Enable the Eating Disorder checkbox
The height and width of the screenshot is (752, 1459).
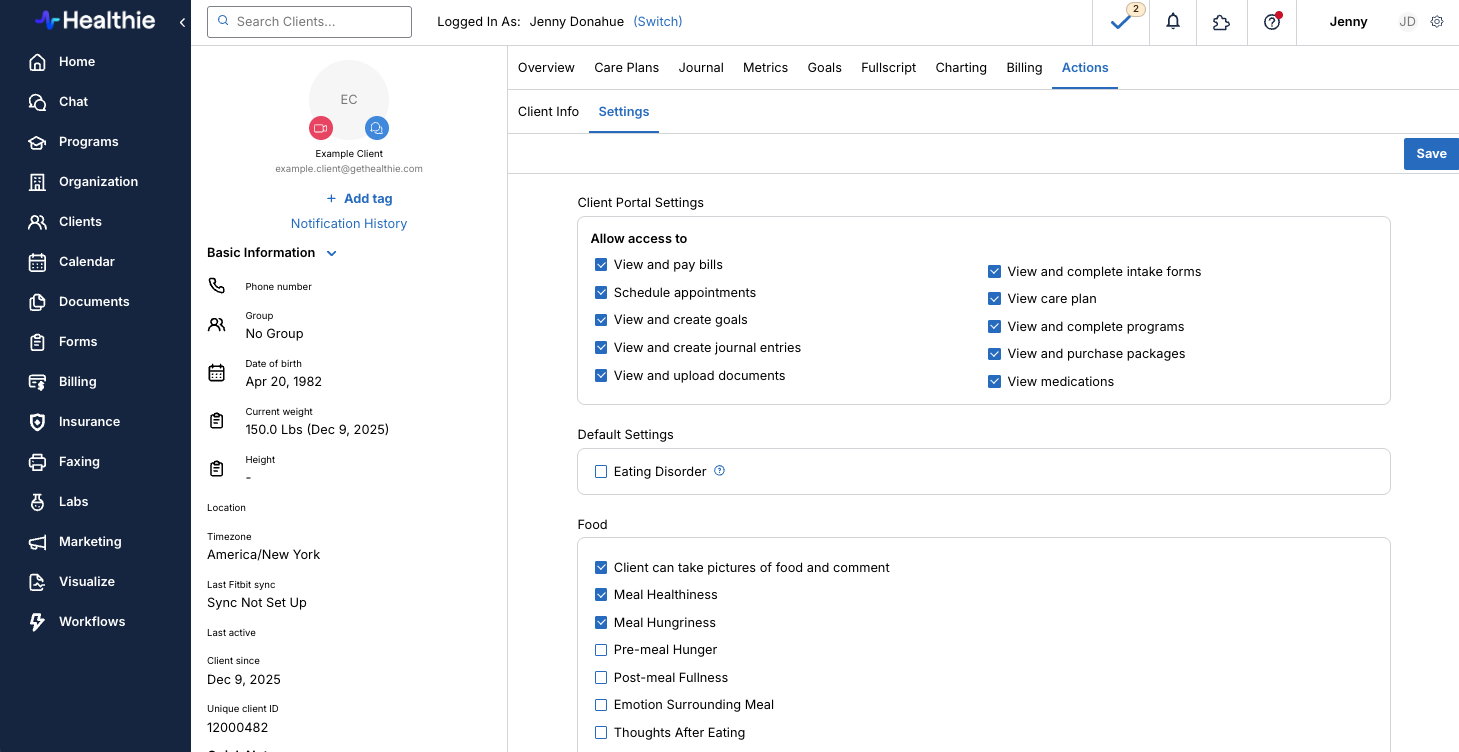point(601,472)
